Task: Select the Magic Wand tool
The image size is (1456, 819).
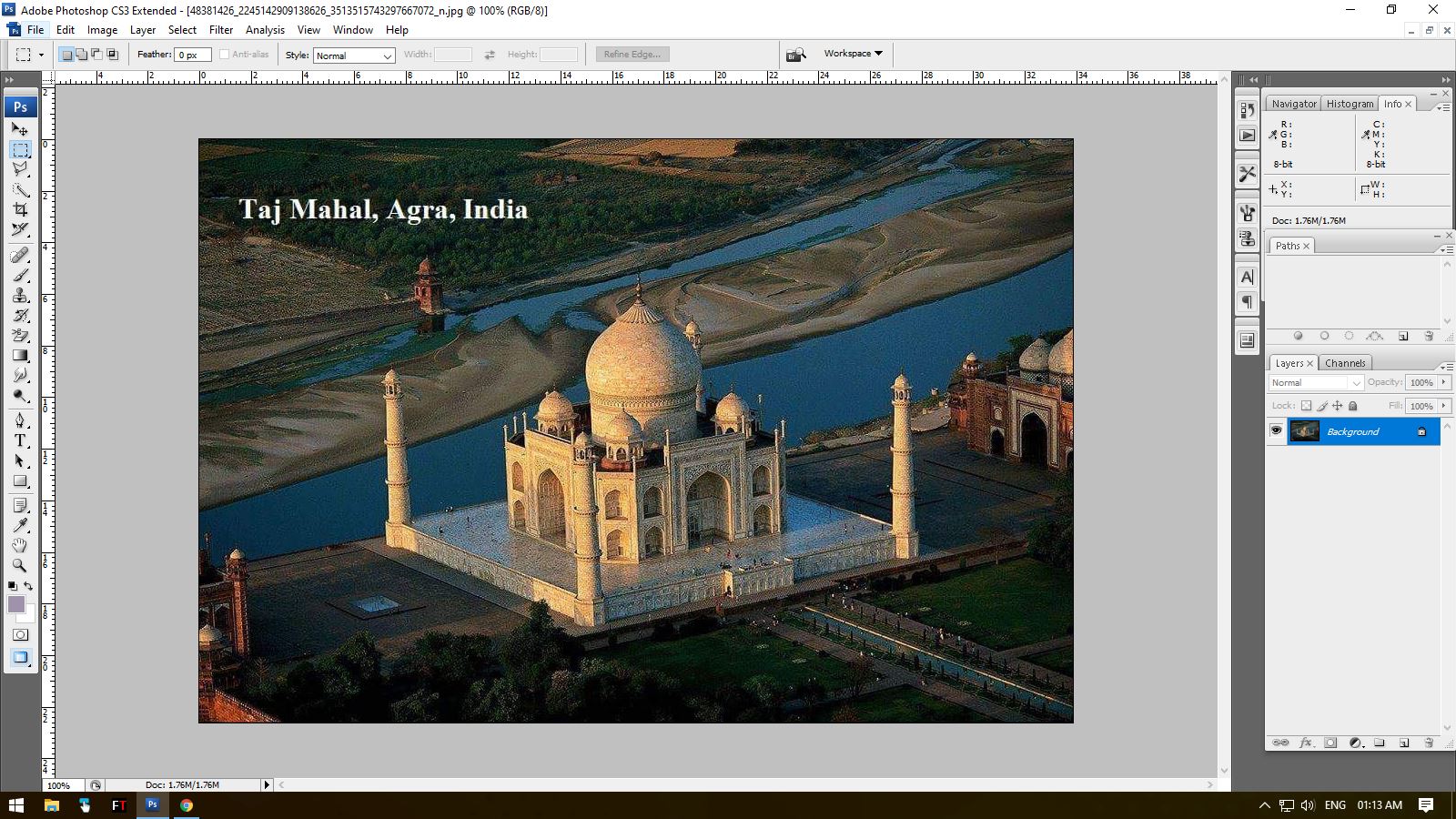Action: [20, 189]
